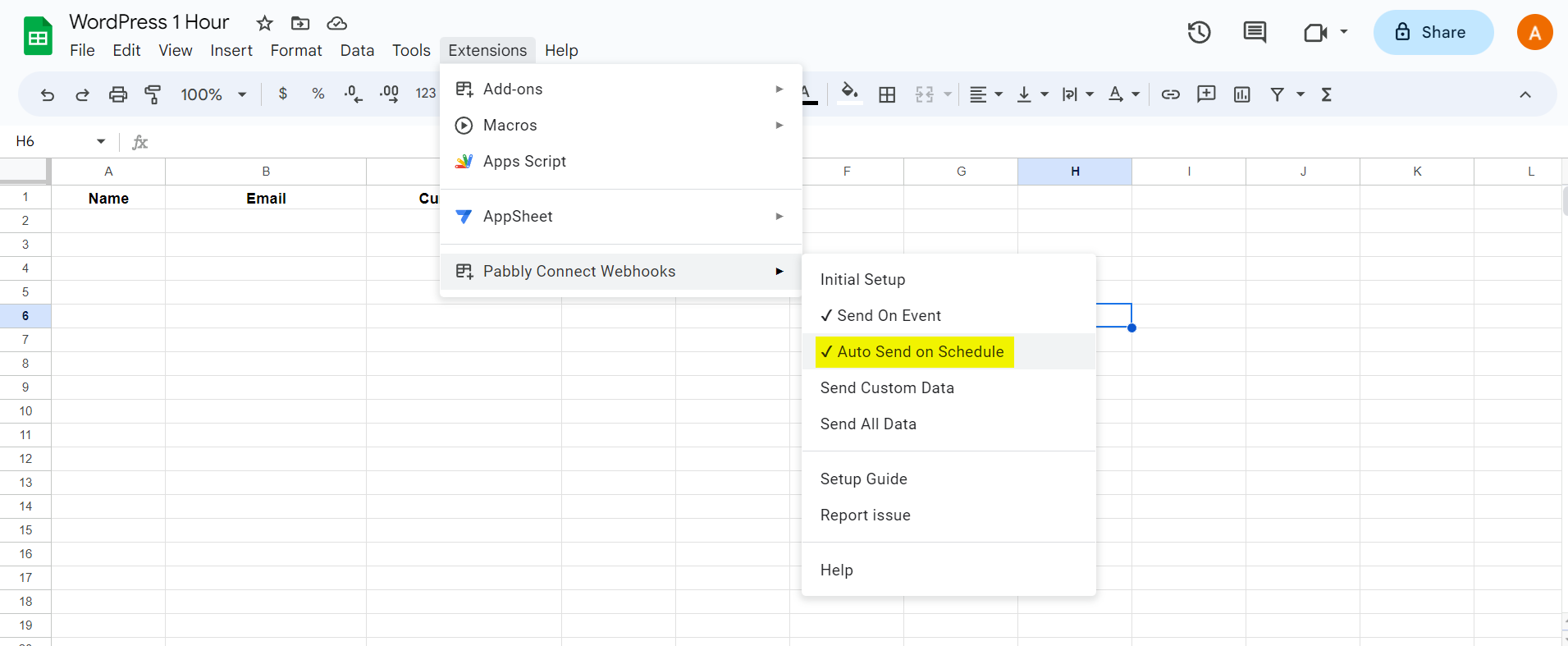Increase decimal places
This screenshot has width=1568, height=646.
coord(390,94)
